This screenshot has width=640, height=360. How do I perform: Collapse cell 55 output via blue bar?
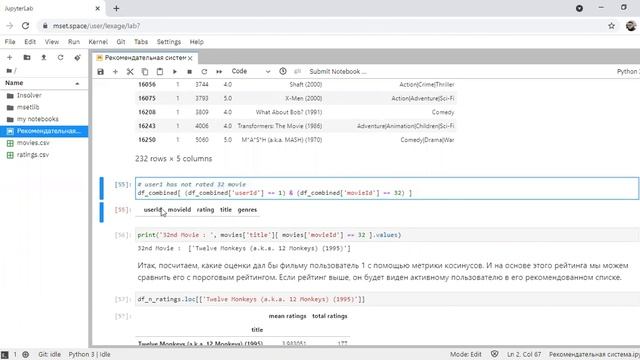click(102, 211)
